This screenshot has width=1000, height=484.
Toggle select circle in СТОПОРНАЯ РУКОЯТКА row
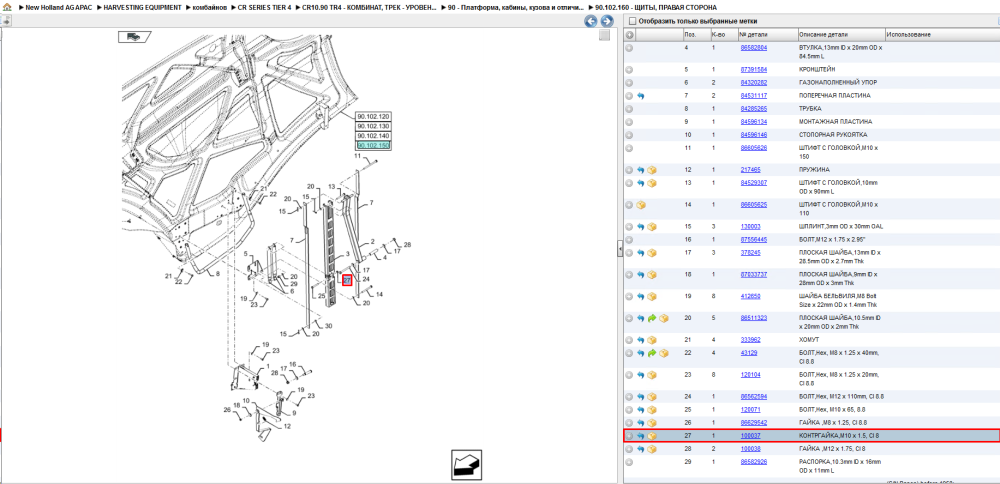[629, 135]
